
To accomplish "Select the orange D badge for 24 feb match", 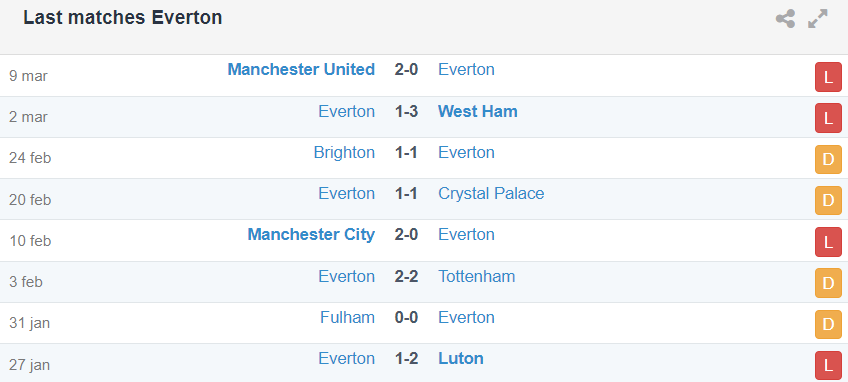I will click(828, 160).
